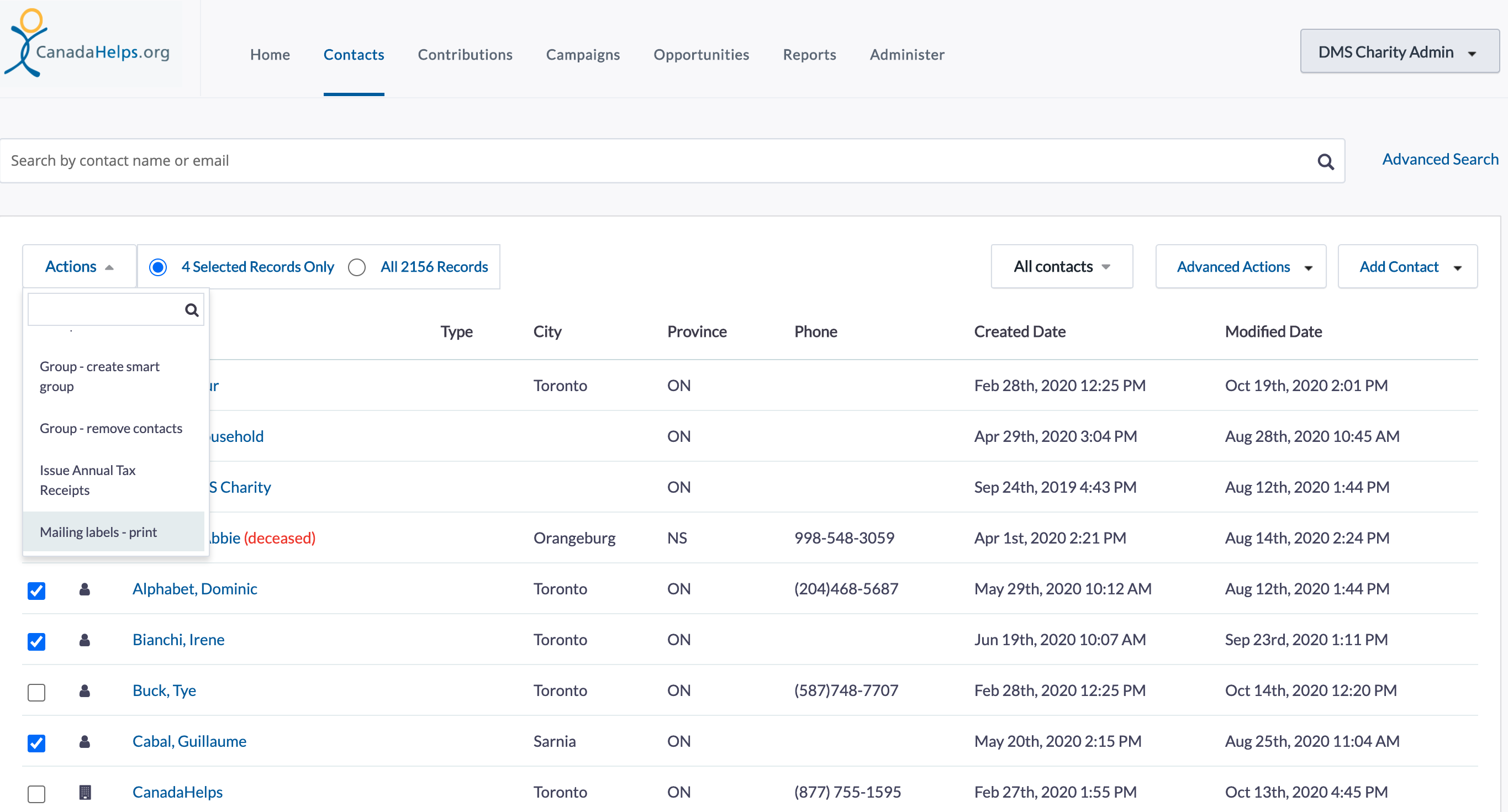The height and width of the screenshot is (812, 1508).
Task: Click phone number (204)468-5687
Action: [846, 589]
